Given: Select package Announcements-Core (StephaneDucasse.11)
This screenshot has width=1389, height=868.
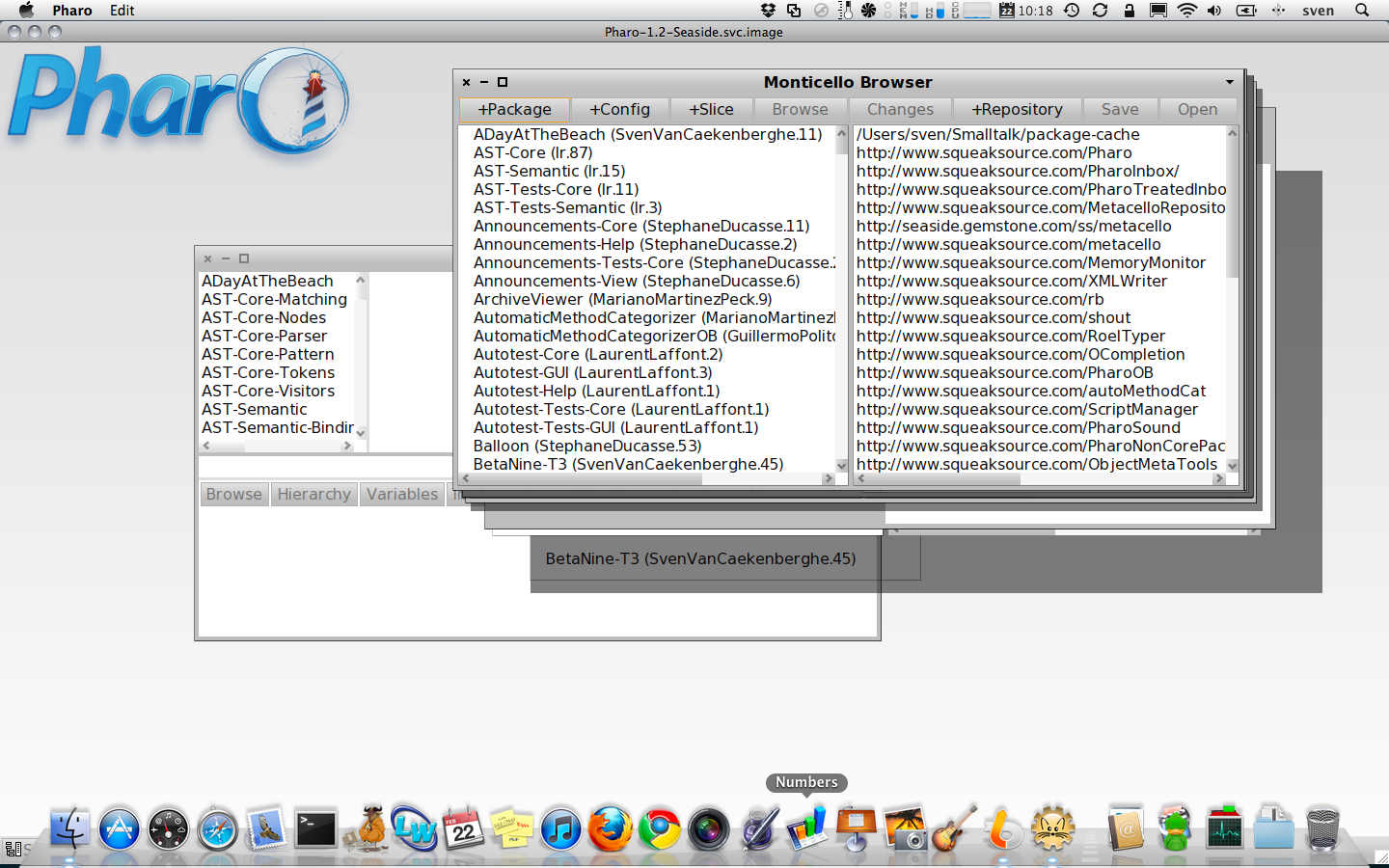Looking at the screenshot, I should click(641, 226).
